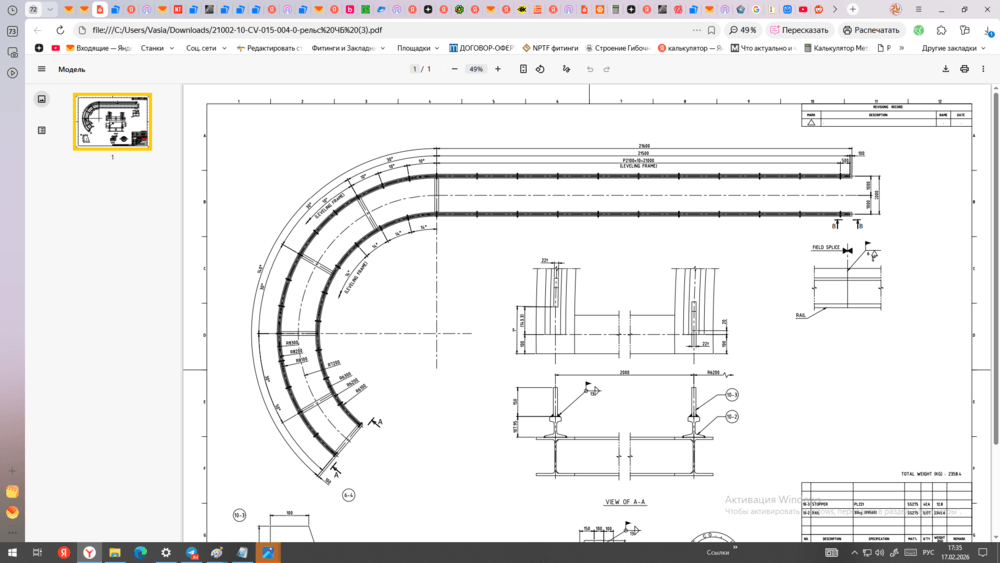Click the zoom out minus button
The image size is (1000, 563).
(454, 69)
